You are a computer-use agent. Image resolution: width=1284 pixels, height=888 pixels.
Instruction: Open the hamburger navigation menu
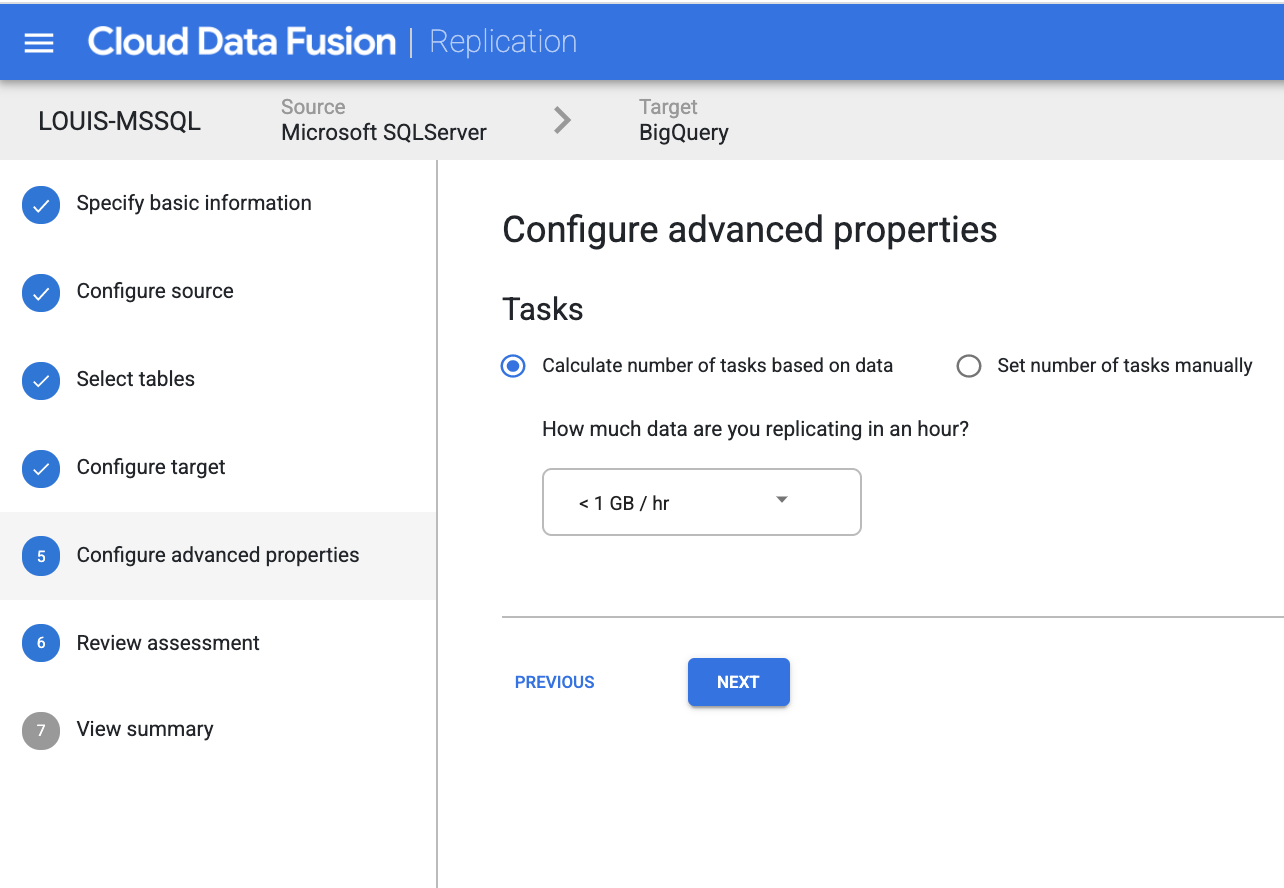pyautogui.click(x=39, y=42)
